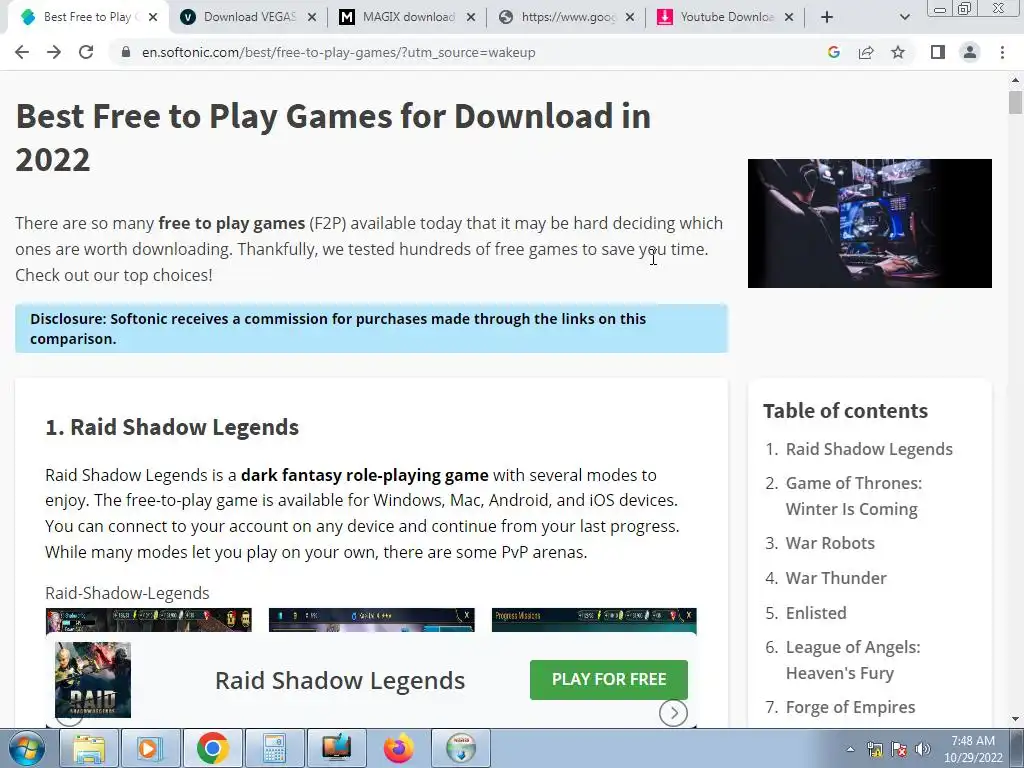This screenshot has height=768, width=1024.
Task: Click the page scrollbar thumb
Action: pos(1015,103)
